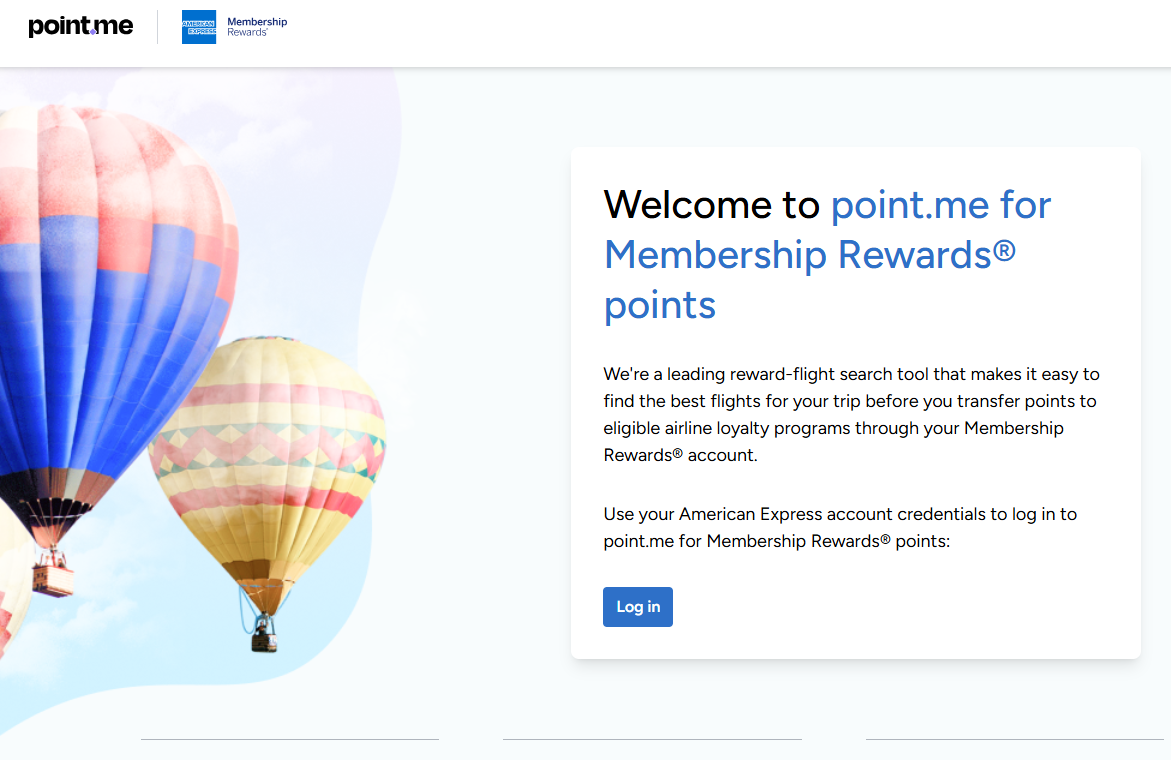The image size is (1171, 760).
Task: Click the point.me logo in the header
Action: tap(80, 26)
